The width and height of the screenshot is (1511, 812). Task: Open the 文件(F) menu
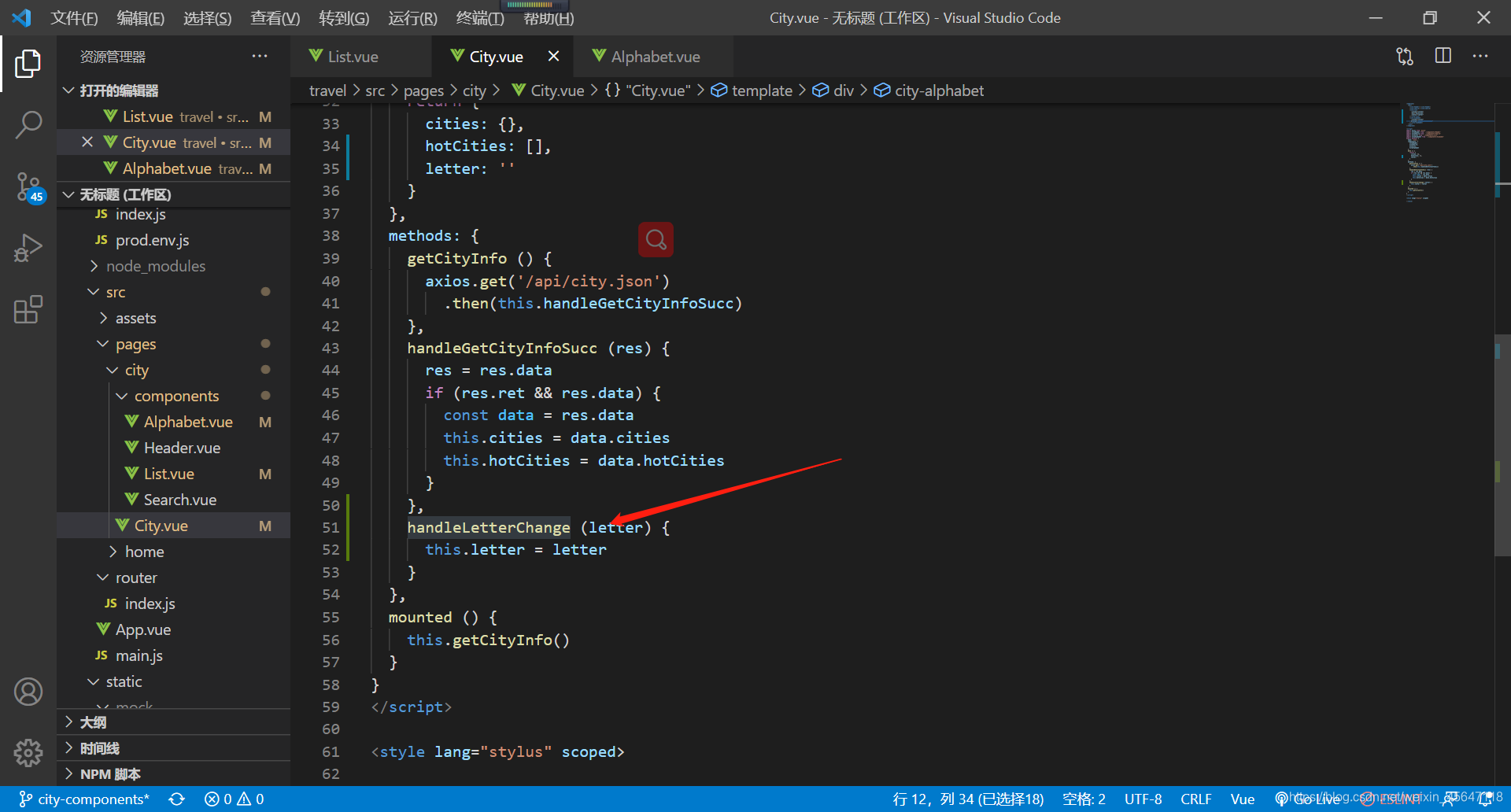click(74, 18)
